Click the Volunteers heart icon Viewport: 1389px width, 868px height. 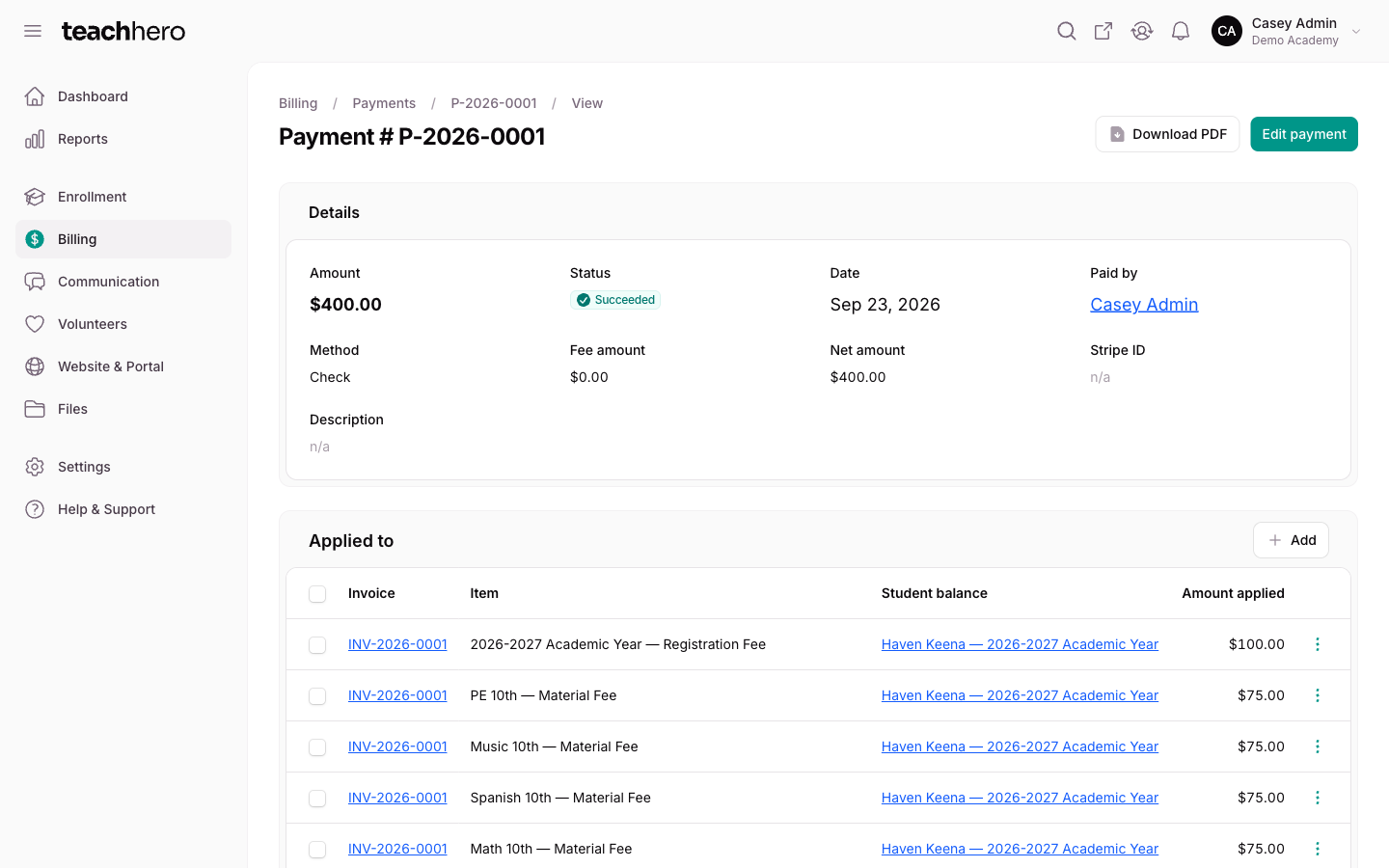[35, 324]
